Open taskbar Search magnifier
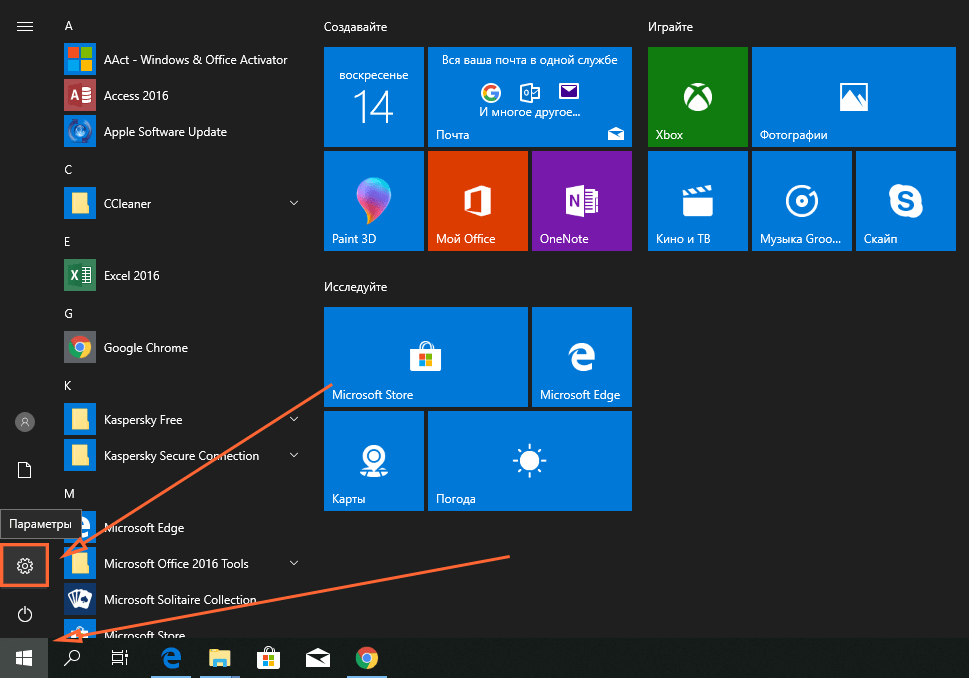The image size is (969, 678). pos(72,658)
